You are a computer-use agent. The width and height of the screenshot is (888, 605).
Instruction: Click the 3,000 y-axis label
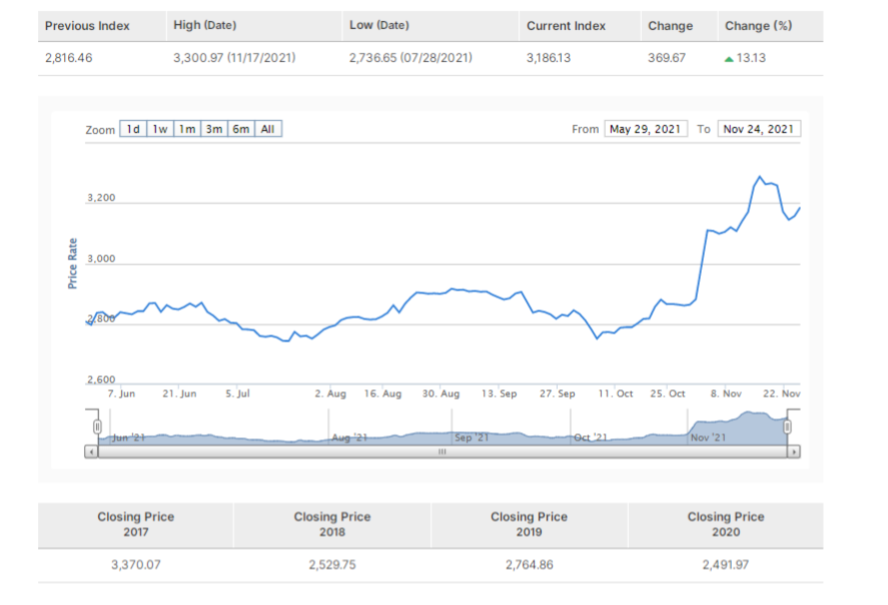point(101,259)
